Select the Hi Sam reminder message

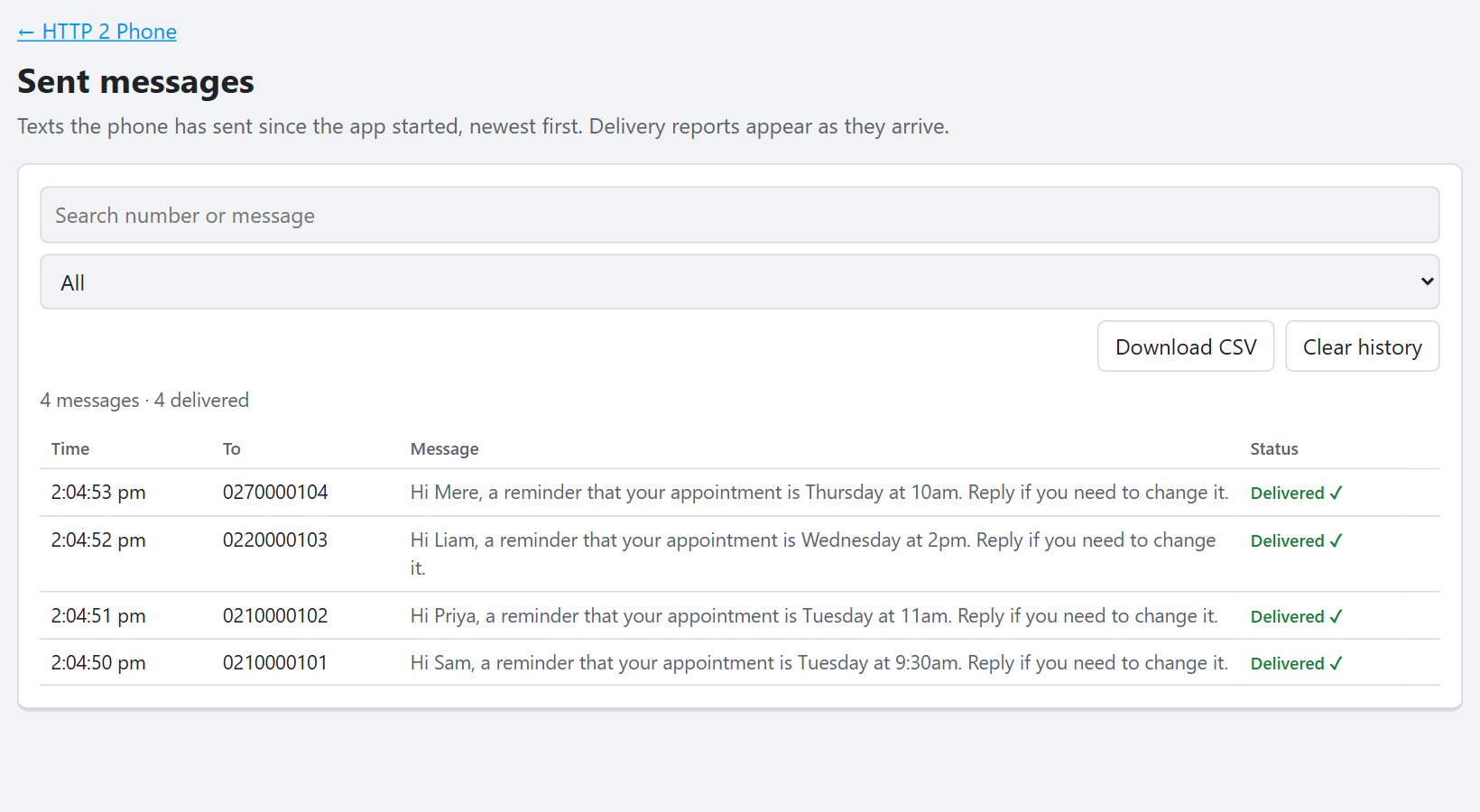tap(819, 663)
